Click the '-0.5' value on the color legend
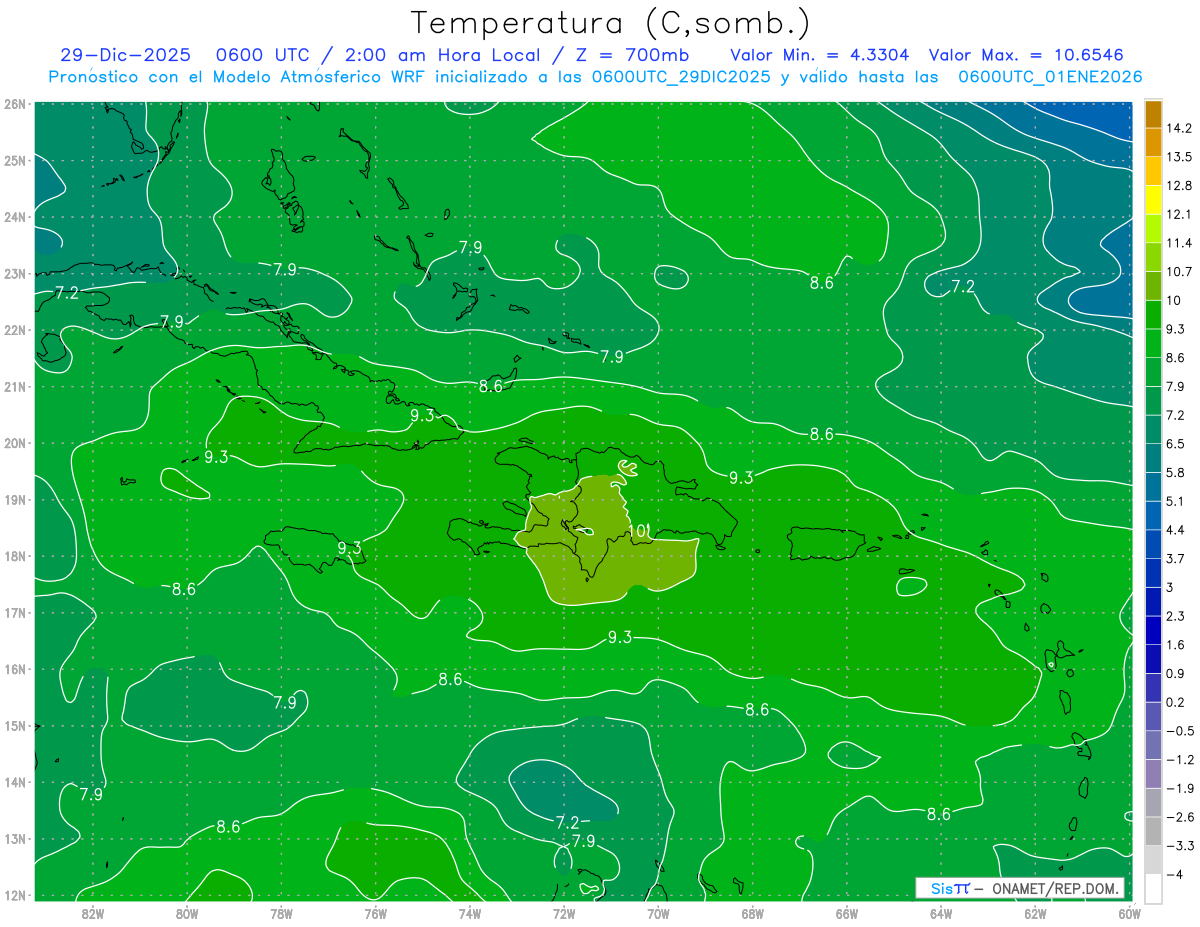1200x927 pixels. (1179, 731)
